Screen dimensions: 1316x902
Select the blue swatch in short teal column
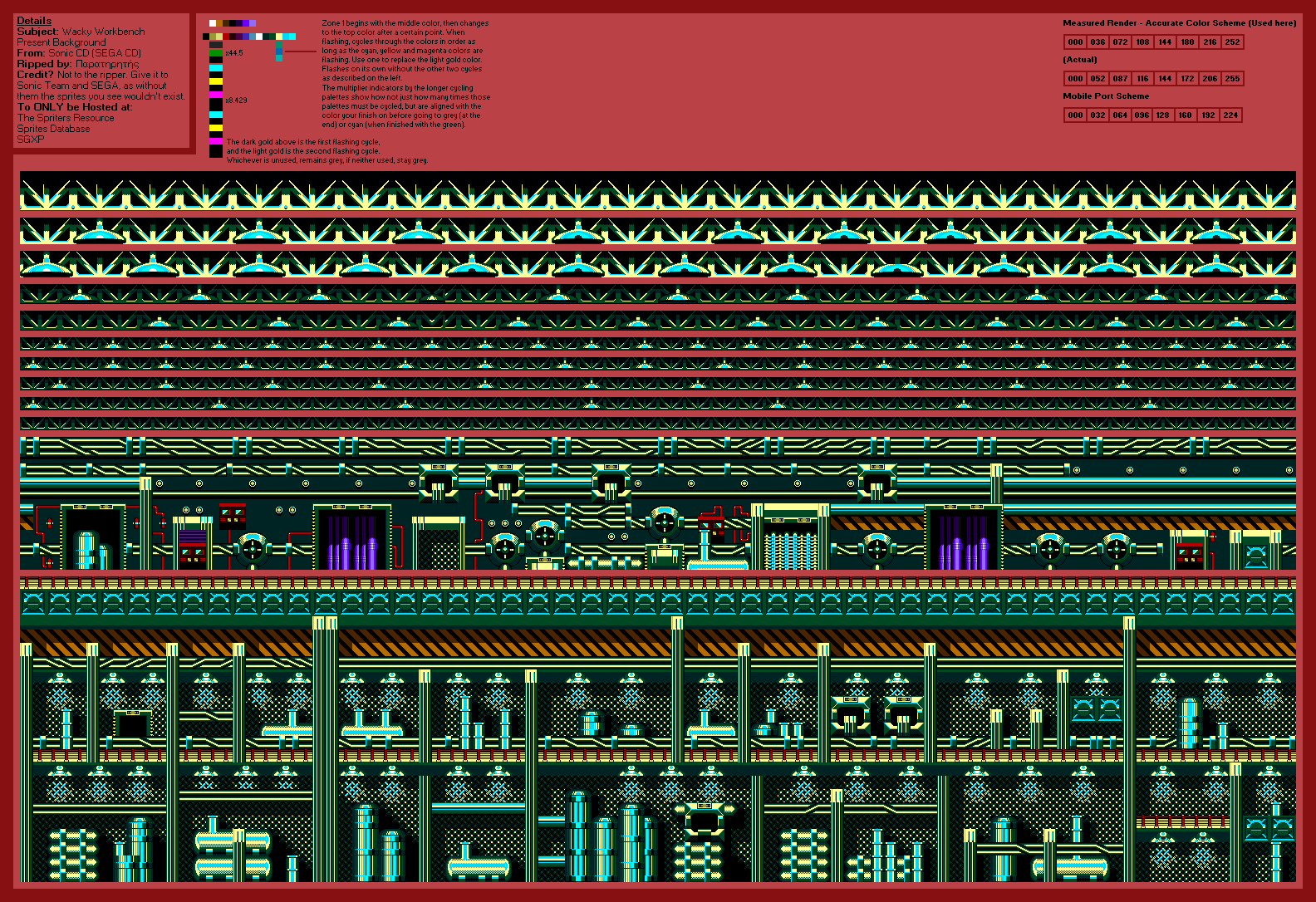click(x=279, y=51)
